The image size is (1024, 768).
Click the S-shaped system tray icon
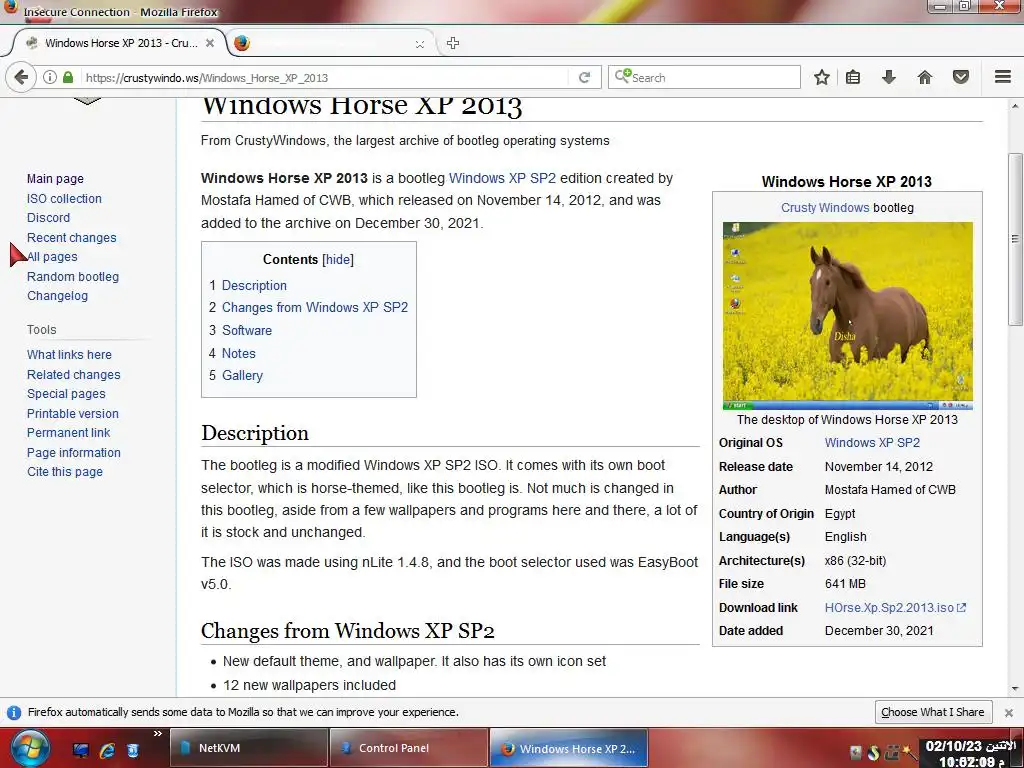coord(873,752)
